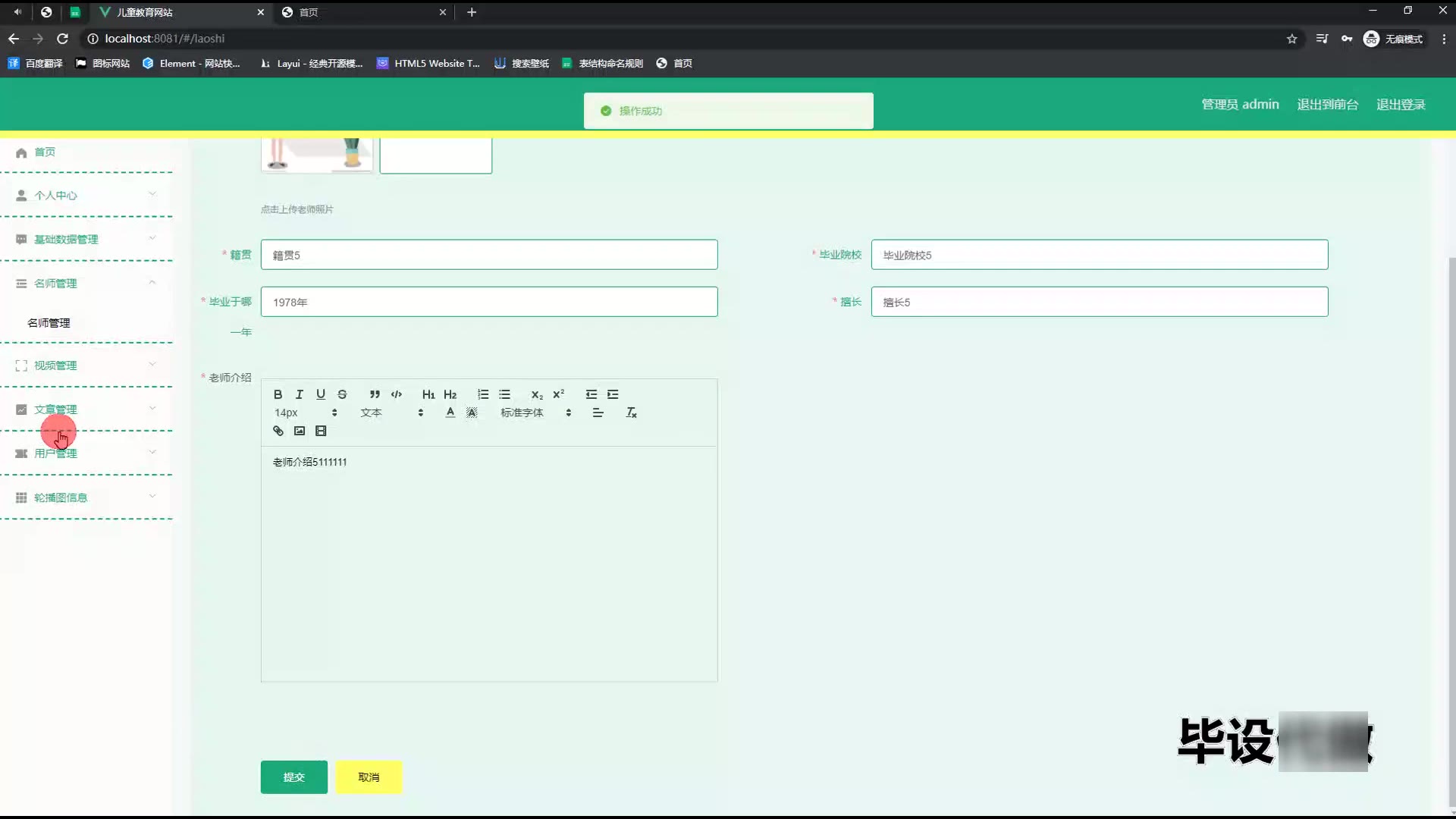Click the 擅长 input field

1100,302
